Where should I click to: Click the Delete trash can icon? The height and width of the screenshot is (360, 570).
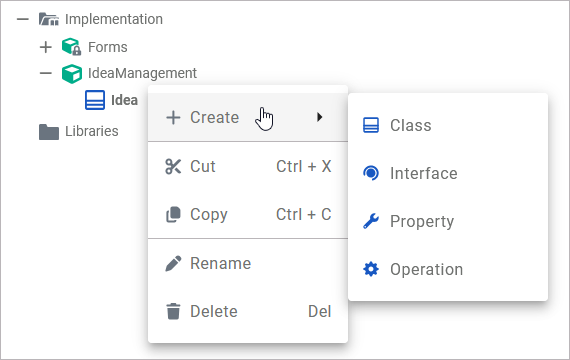[x=173, y=311]
